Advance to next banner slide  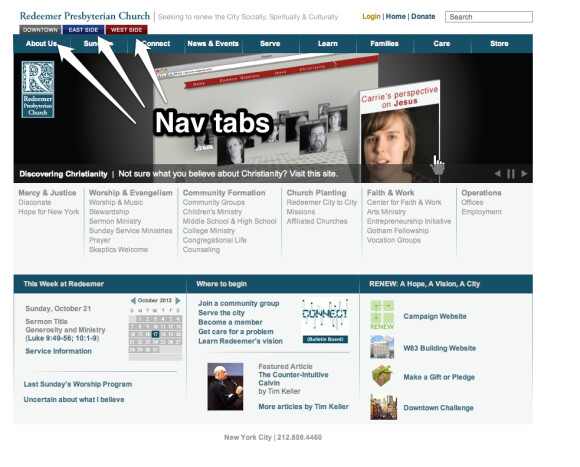coord(524,173)
